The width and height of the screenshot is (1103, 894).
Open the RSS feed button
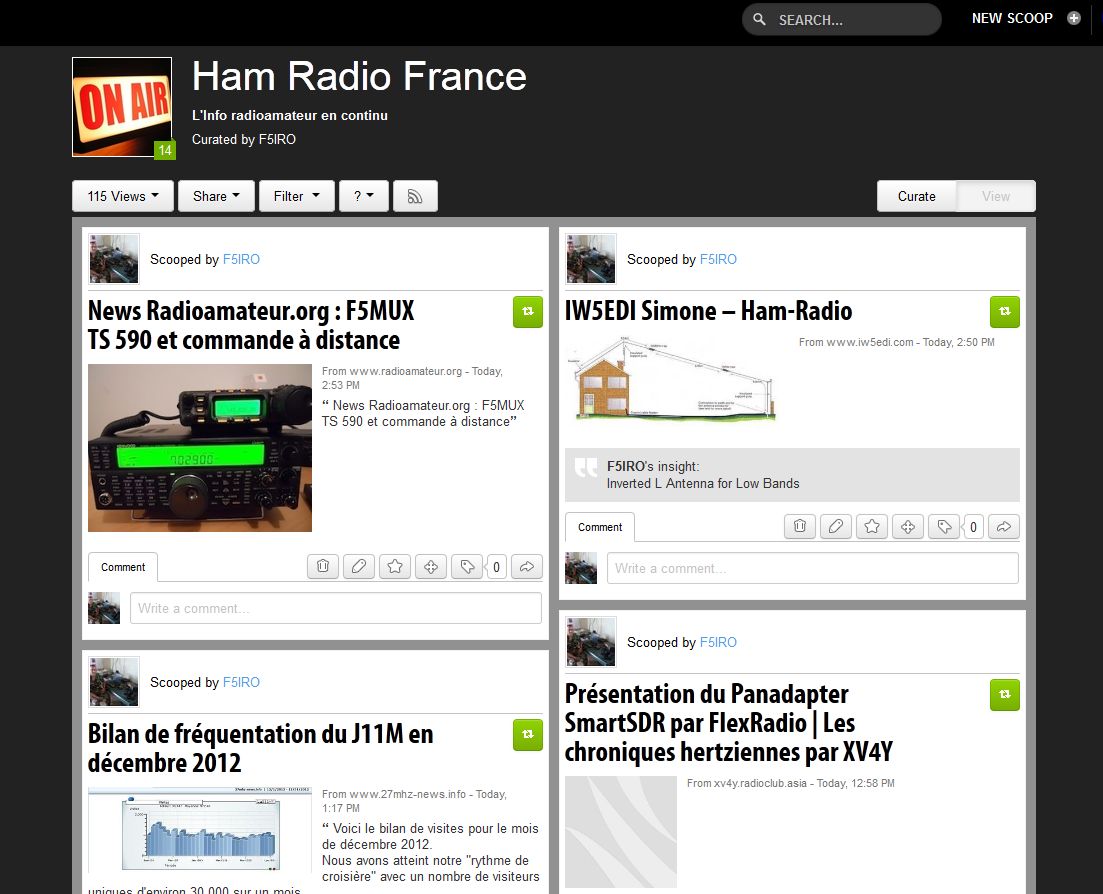point(415,196)
